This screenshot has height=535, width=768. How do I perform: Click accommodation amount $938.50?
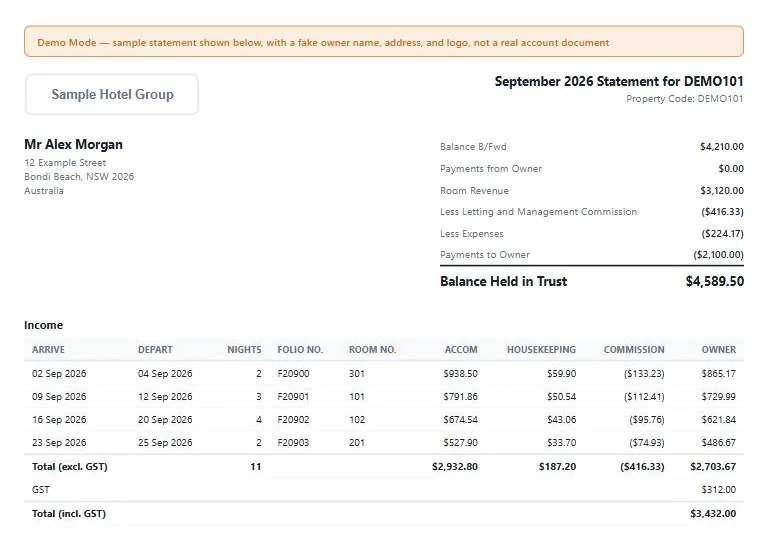point(460,374)
